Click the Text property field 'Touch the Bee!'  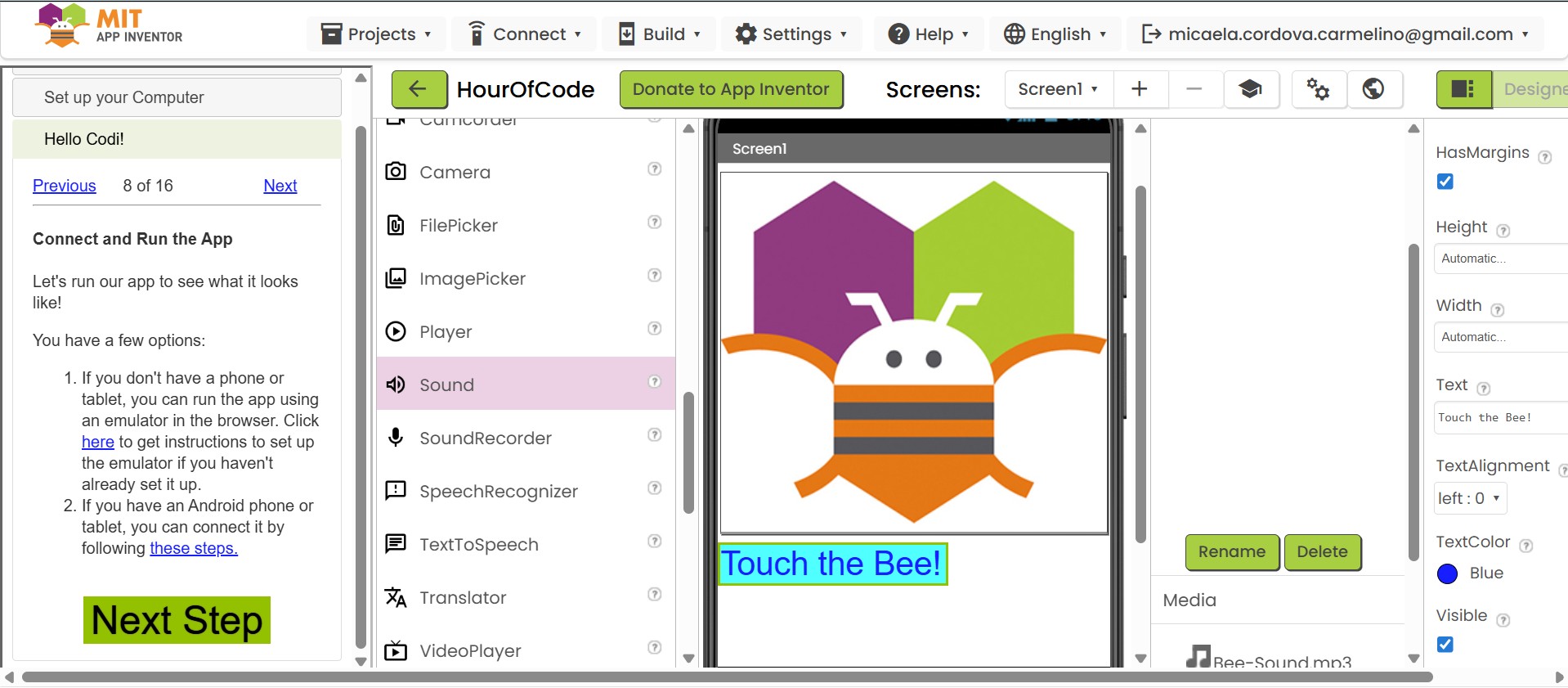pyautogui.click(x=1501, y=417)
